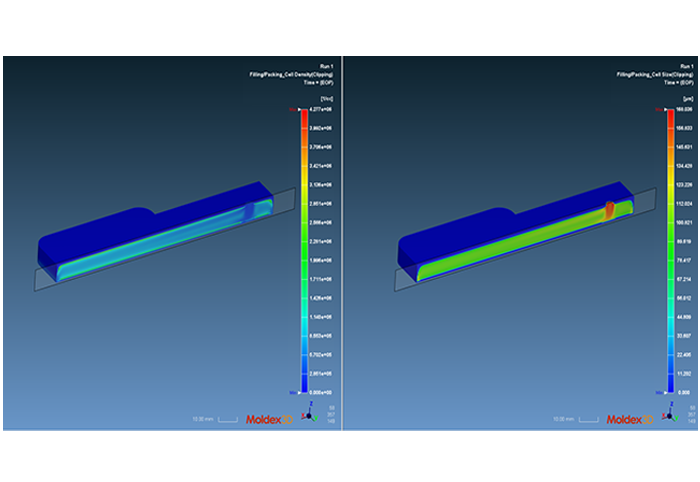The height and width of the screenshot is (482, 700).
Task: Select the Max marker on cell density legend
Action: point(294,109)
